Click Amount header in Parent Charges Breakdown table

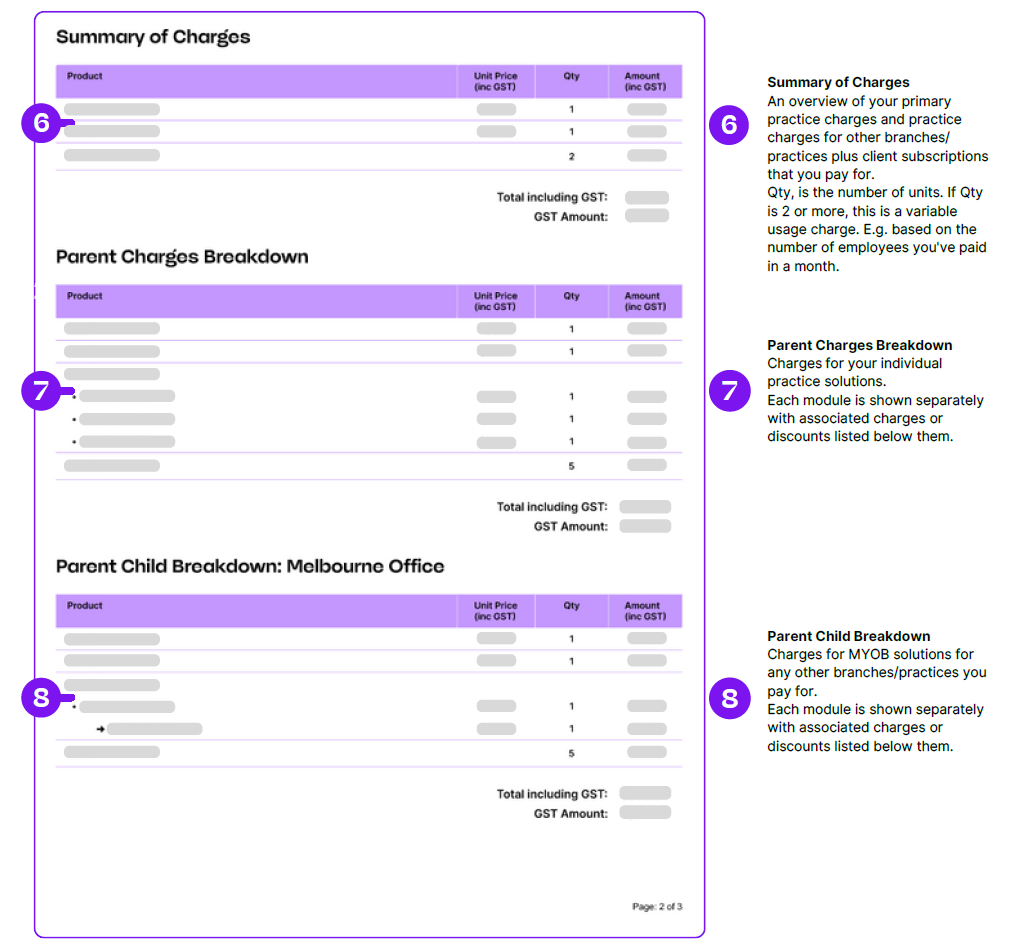645,301
